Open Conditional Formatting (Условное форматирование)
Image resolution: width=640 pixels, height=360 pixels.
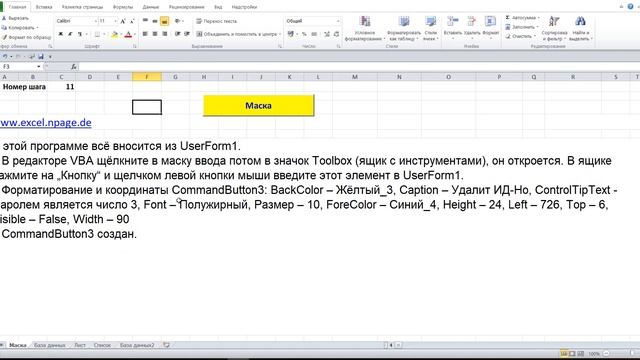365,28
